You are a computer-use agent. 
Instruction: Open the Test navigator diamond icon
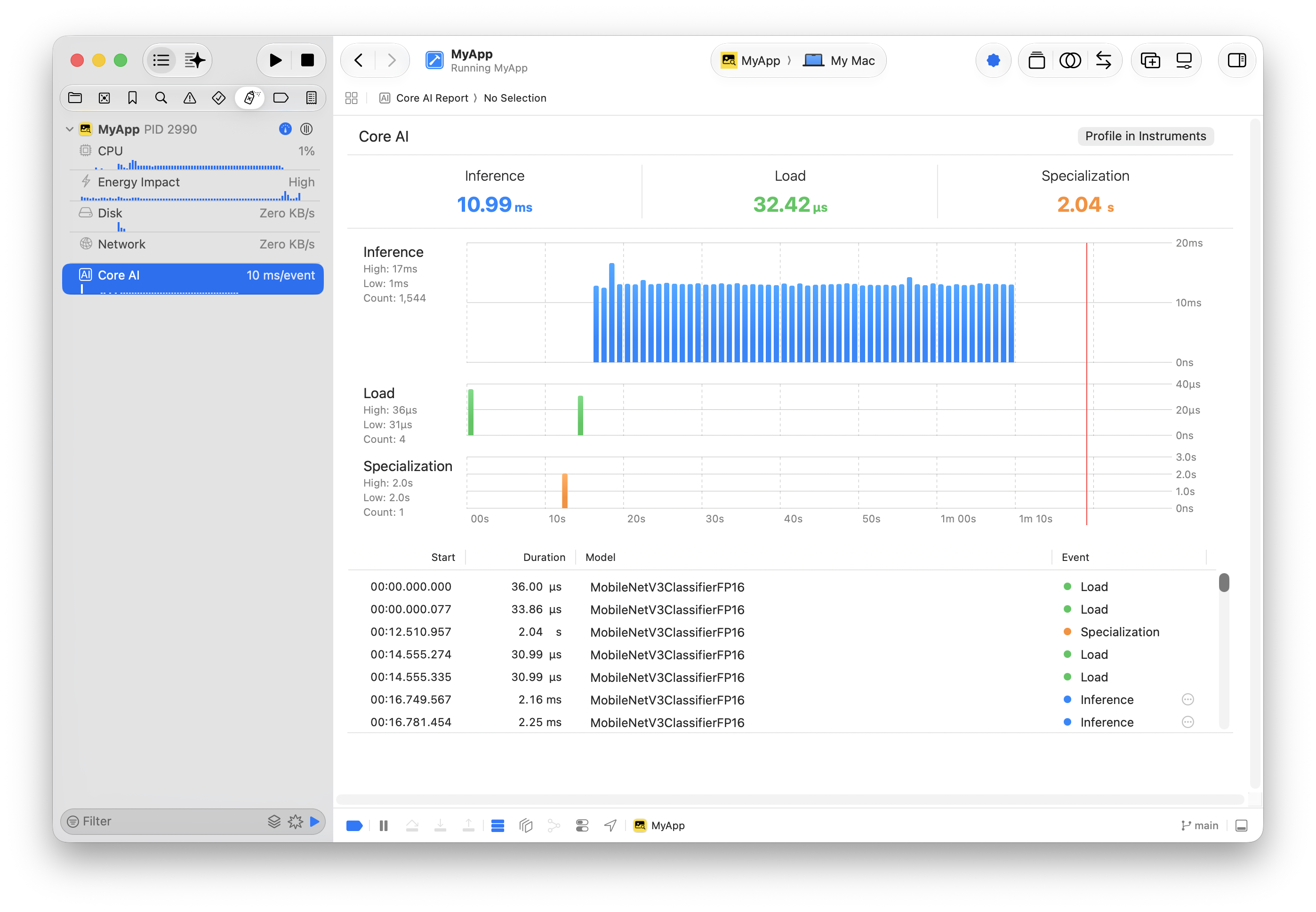point(219,98)
